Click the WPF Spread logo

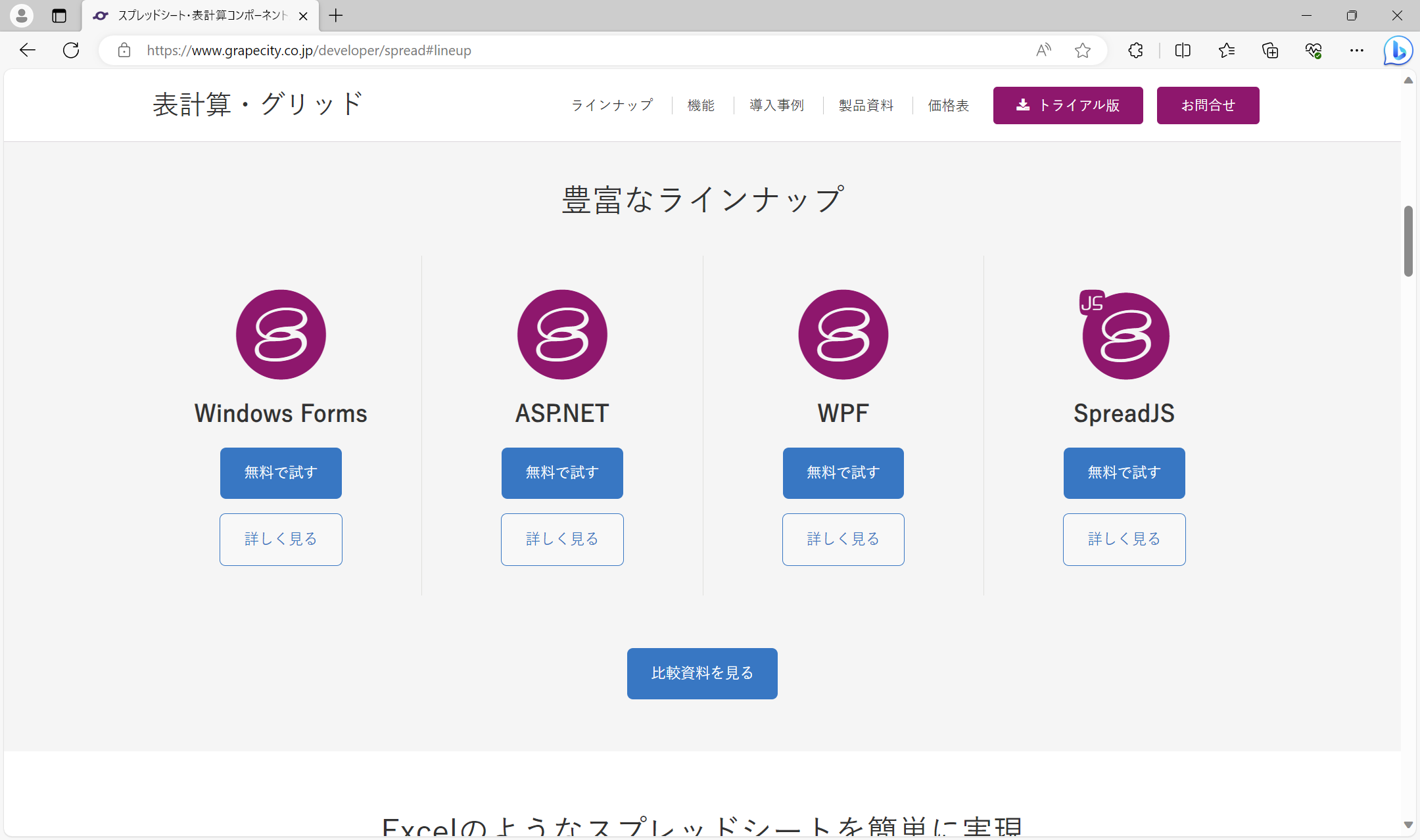pyautogui.click(x=843, y=335)
